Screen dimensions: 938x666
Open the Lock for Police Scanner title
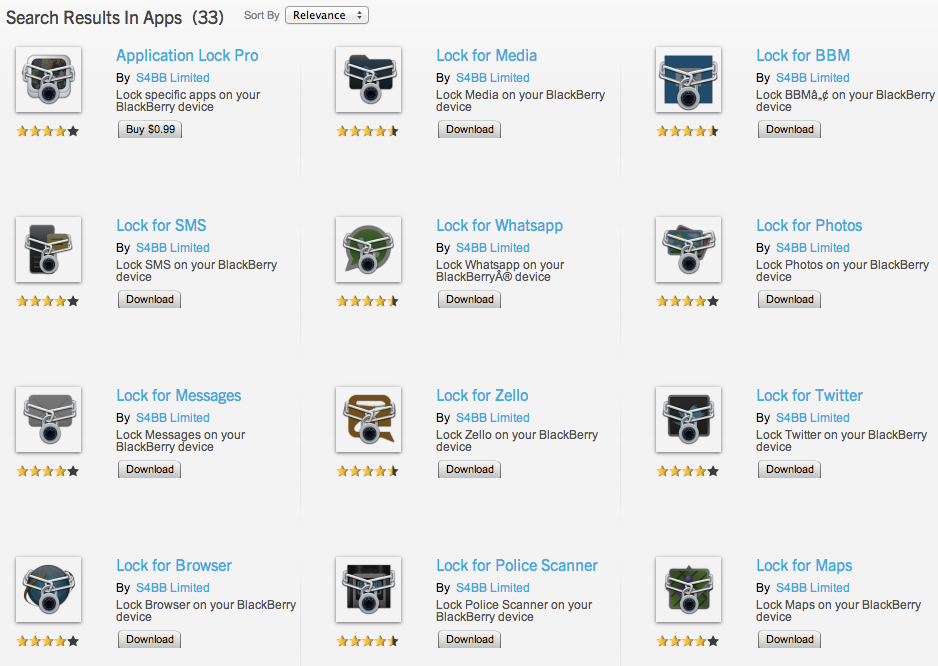(516, 566)
